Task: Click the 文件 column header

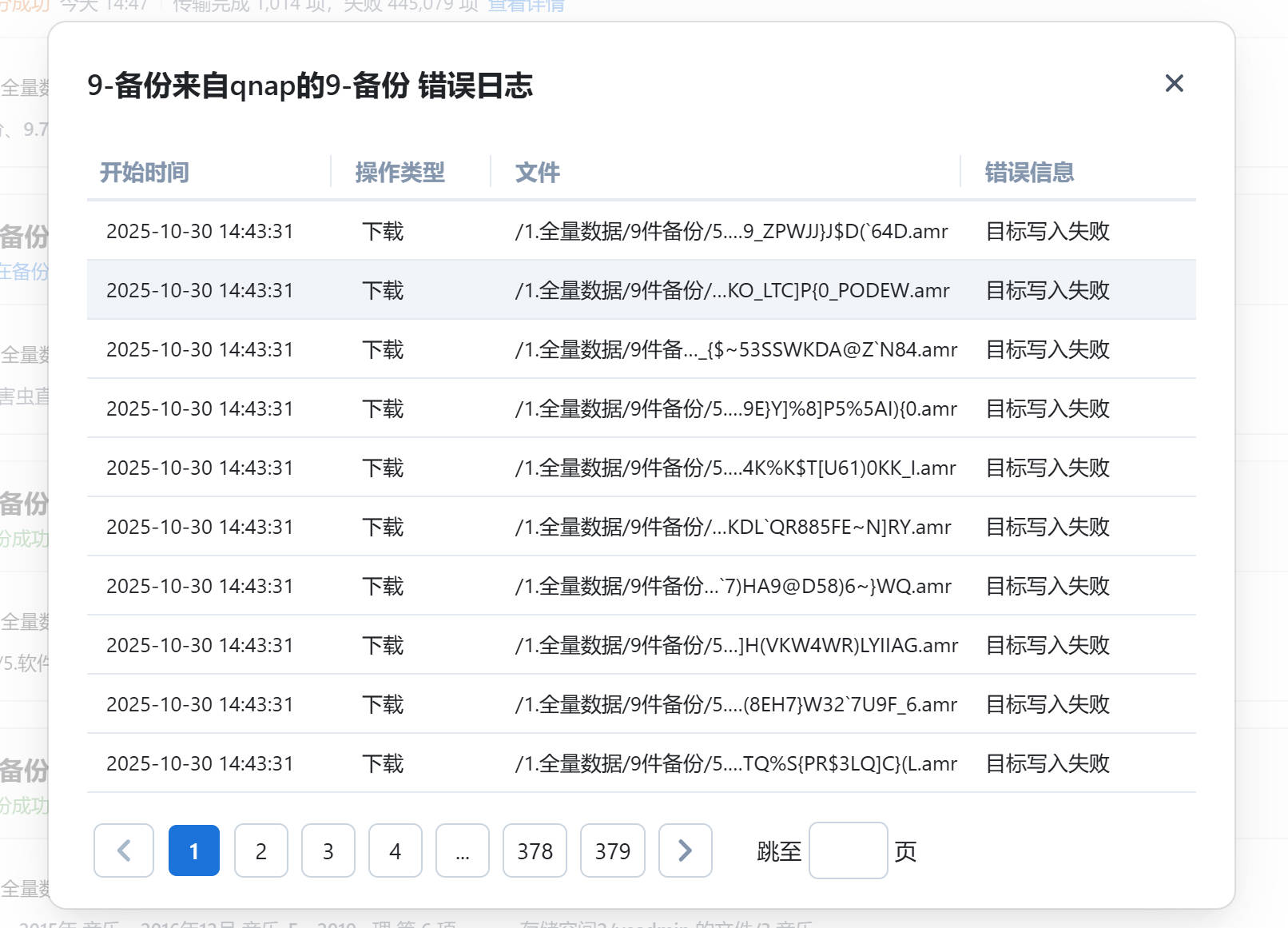Action: click(537, 172)
